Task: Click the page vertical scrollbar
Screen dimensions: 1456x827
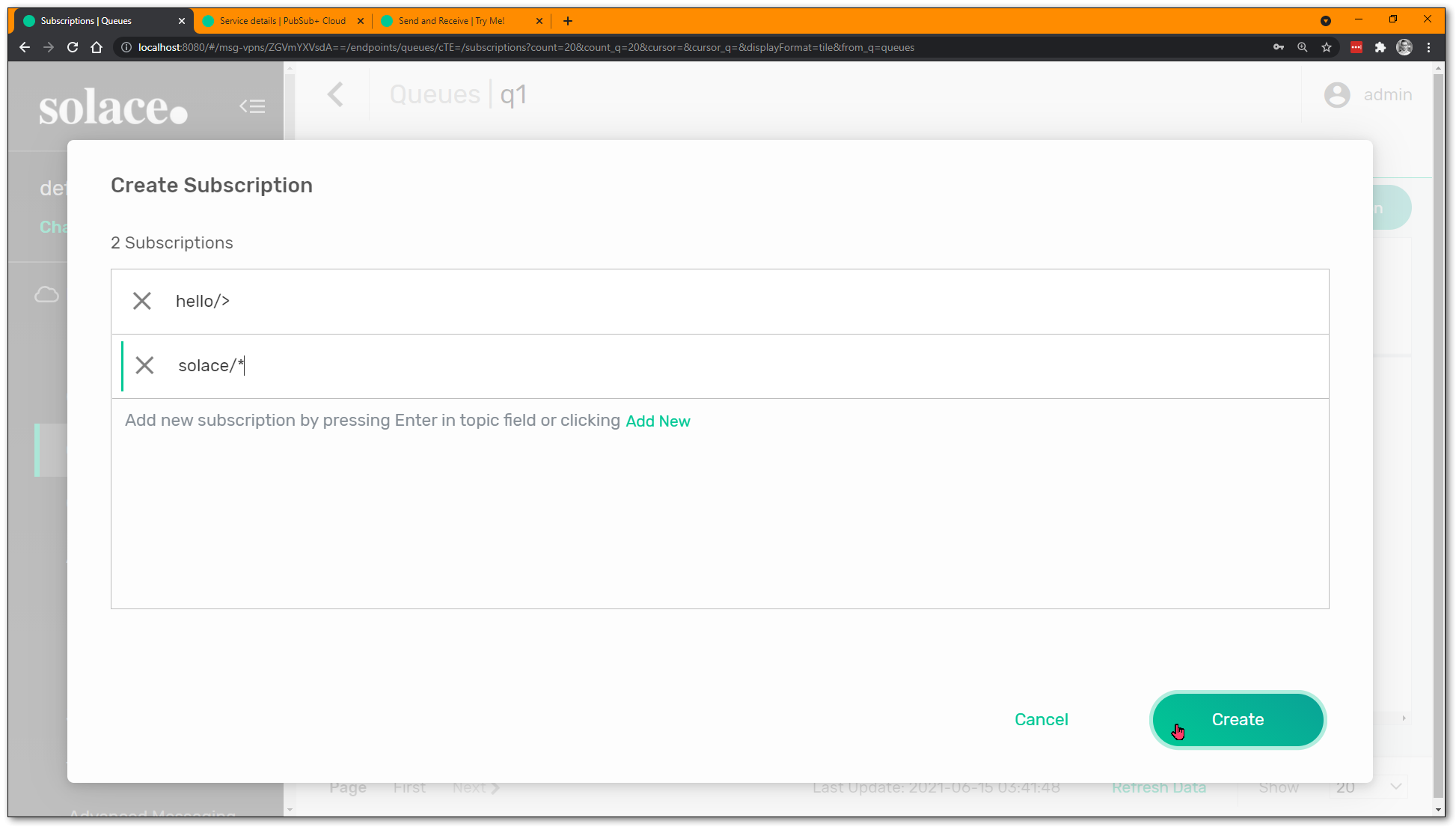Action: [x=1438, y=434]
